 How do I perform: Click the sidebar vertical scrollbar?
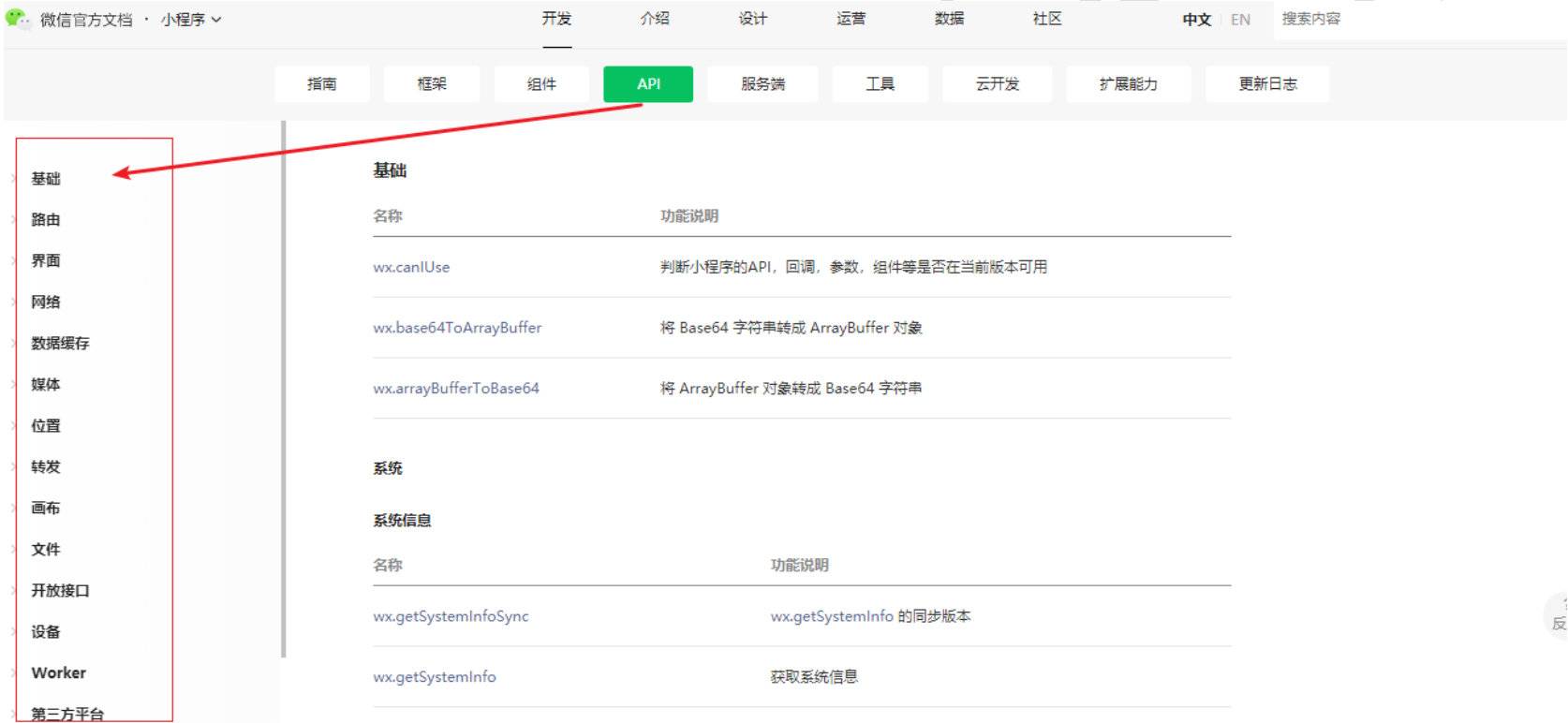283,389
